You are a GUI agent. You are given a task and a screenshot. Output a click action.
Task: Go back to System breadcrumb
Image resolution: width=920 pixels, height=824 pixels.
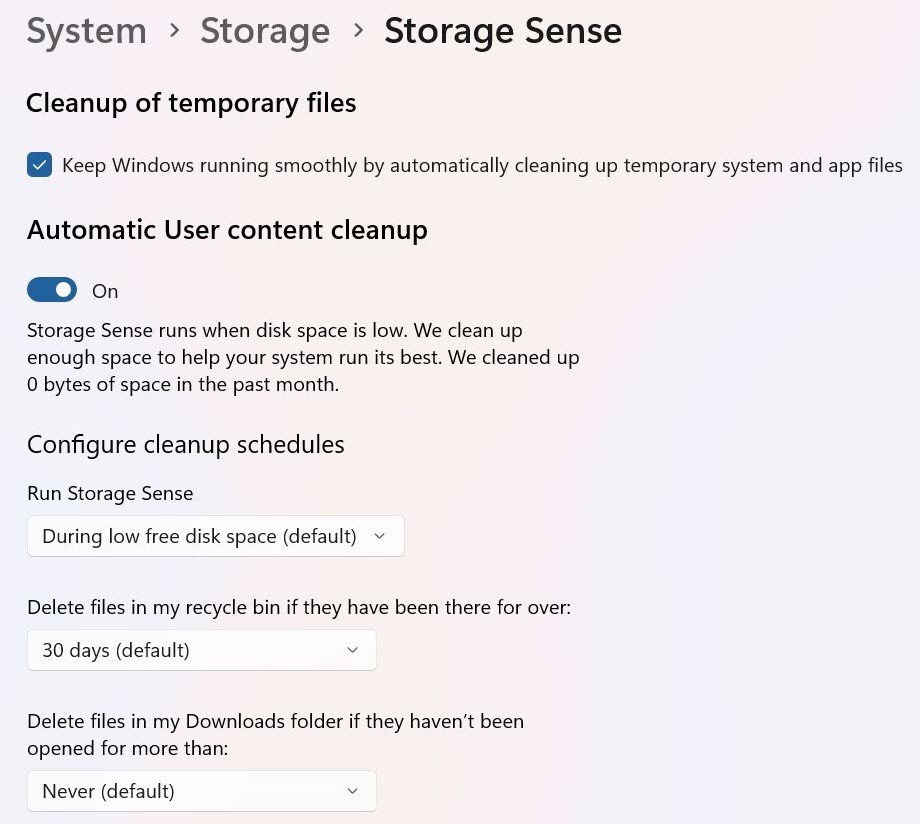[86, 32]
